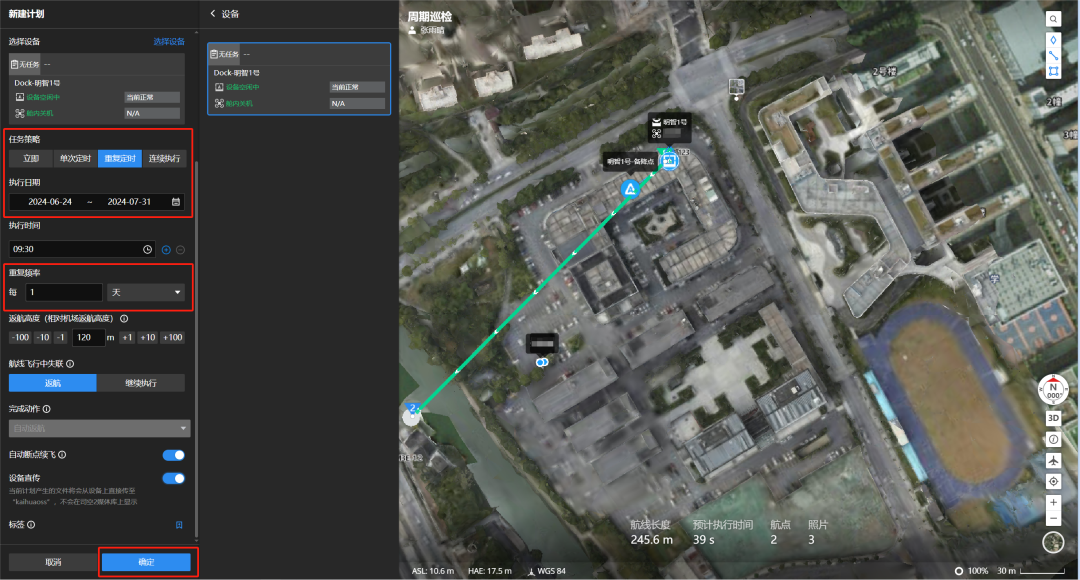Show info for 自动断点续飞
This screenshot has width=1080, height=580.
click(x=62, y=455)
